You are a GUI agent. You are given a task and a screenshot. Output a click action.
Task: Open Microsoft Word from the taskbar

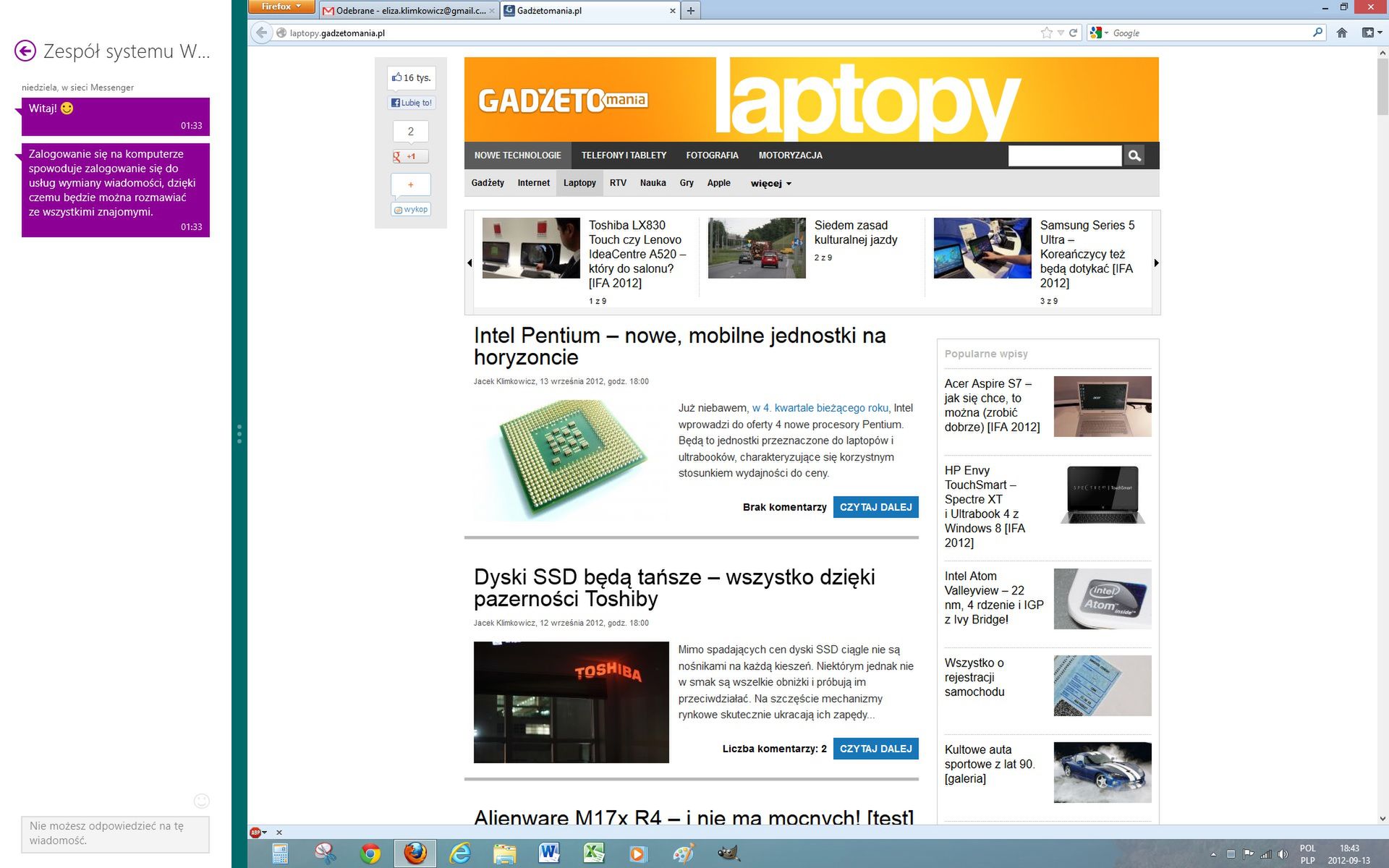click(549, 854)
